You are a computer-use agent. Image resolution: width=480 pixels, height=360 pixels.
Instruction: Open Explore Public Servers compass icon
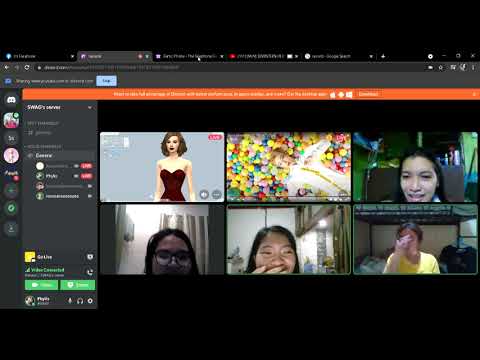(x=11, y=208)
